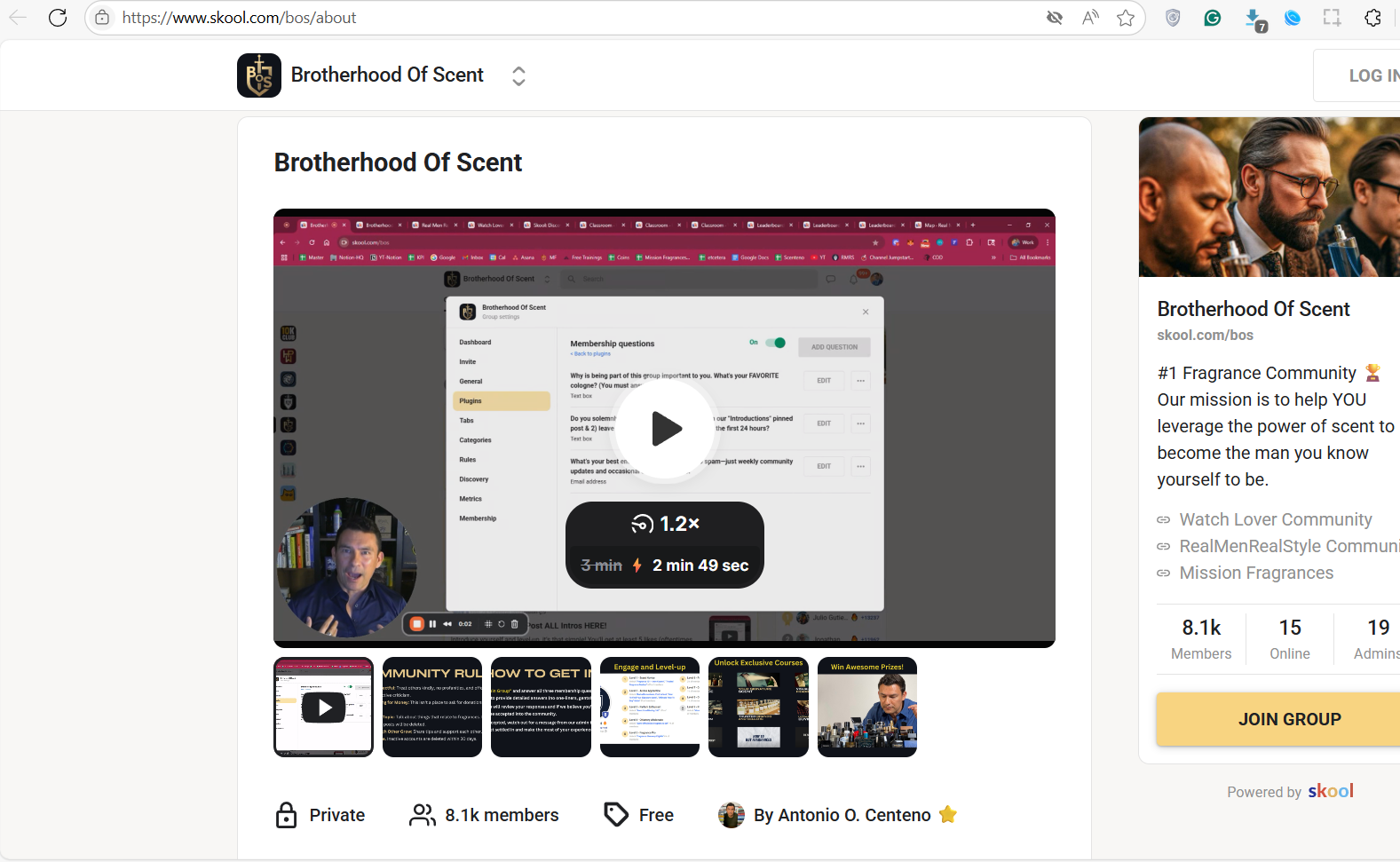The height and width of the screenshot is (862, 1400).
Task: Click the JOIN GROUP button
Action: tap(1278, 719)
